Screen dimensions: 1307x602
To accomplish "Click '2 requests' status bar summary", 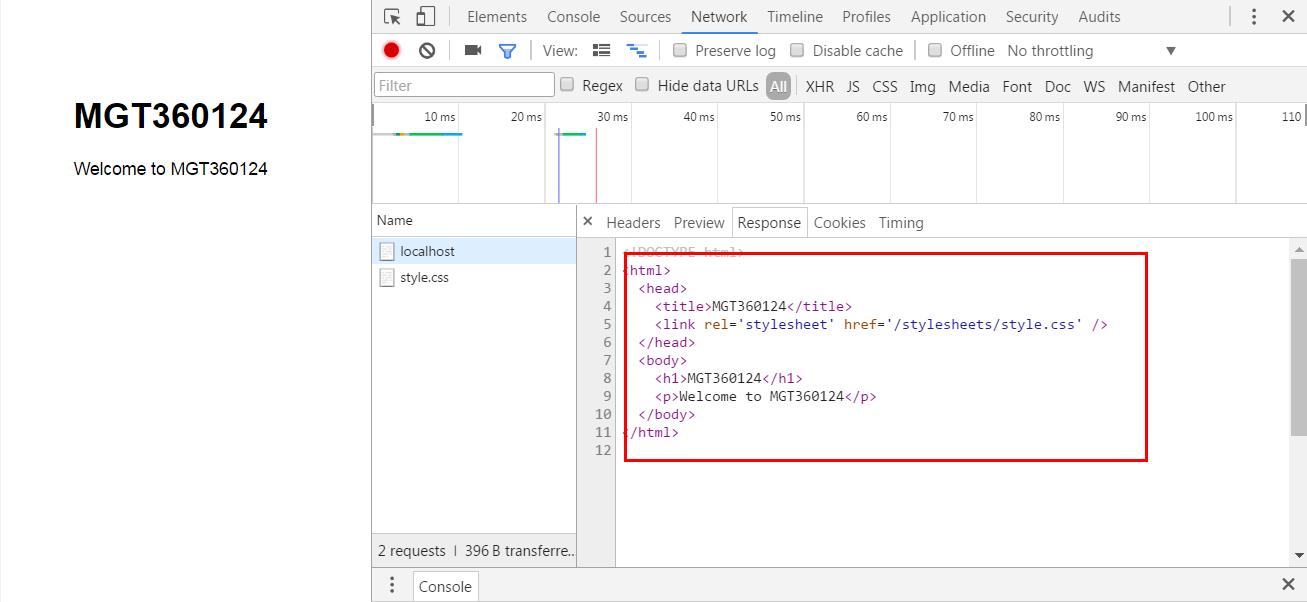I will pyautogui.click(x=411, y=551).
